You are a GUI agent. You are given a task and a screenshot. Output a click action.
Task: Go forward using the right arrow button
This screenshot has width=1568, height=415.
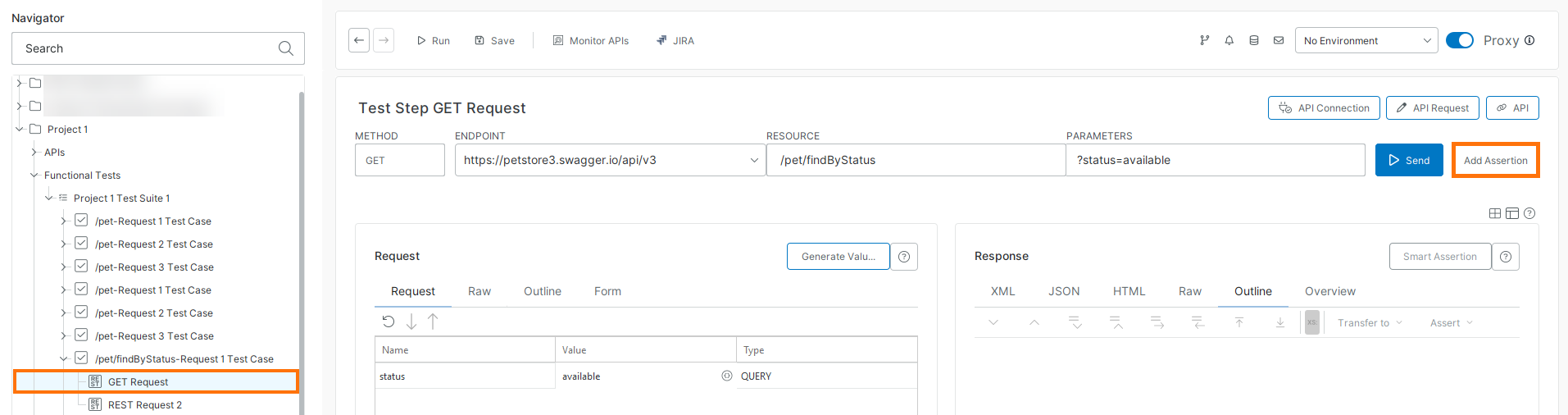click(384, 40)
